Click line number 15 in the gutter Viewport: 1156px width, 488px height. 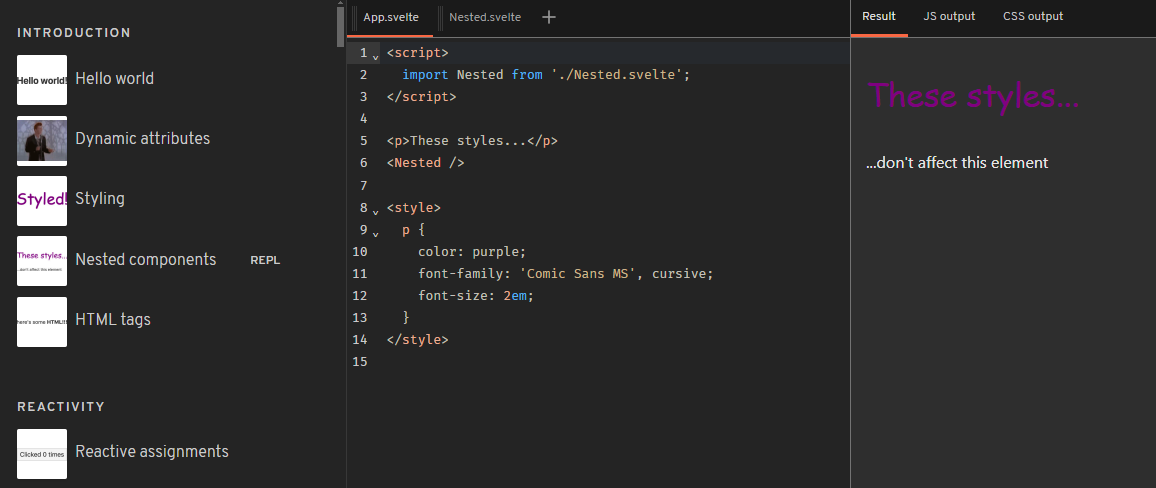click(360, 362)
